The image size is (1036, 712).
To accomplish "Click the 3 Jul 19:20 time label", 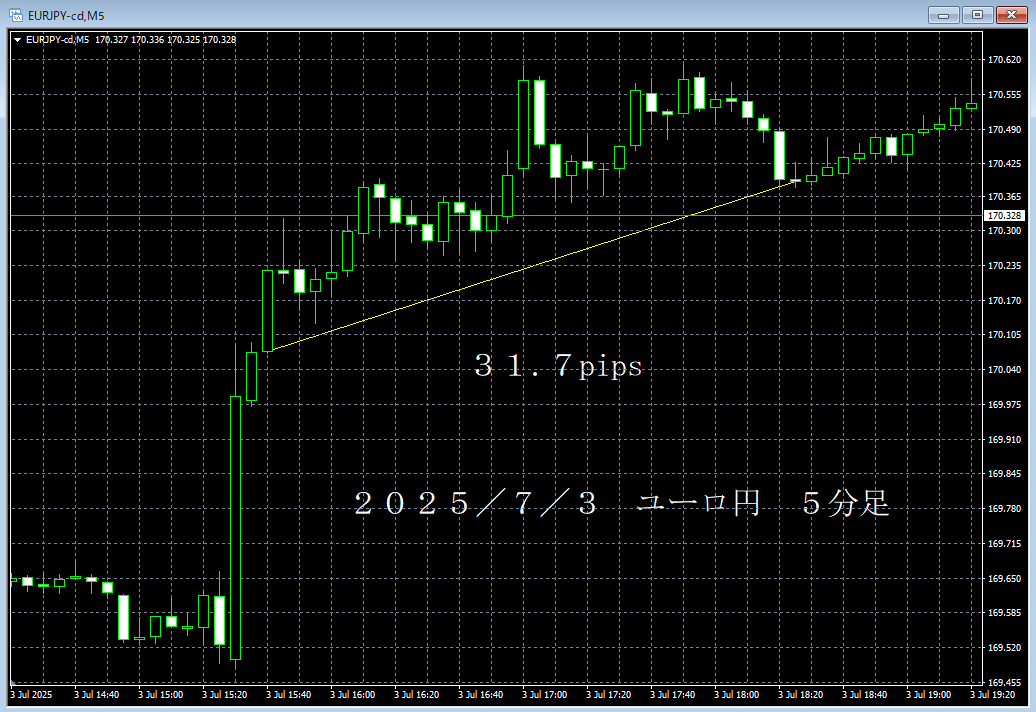I will point(993,695).
